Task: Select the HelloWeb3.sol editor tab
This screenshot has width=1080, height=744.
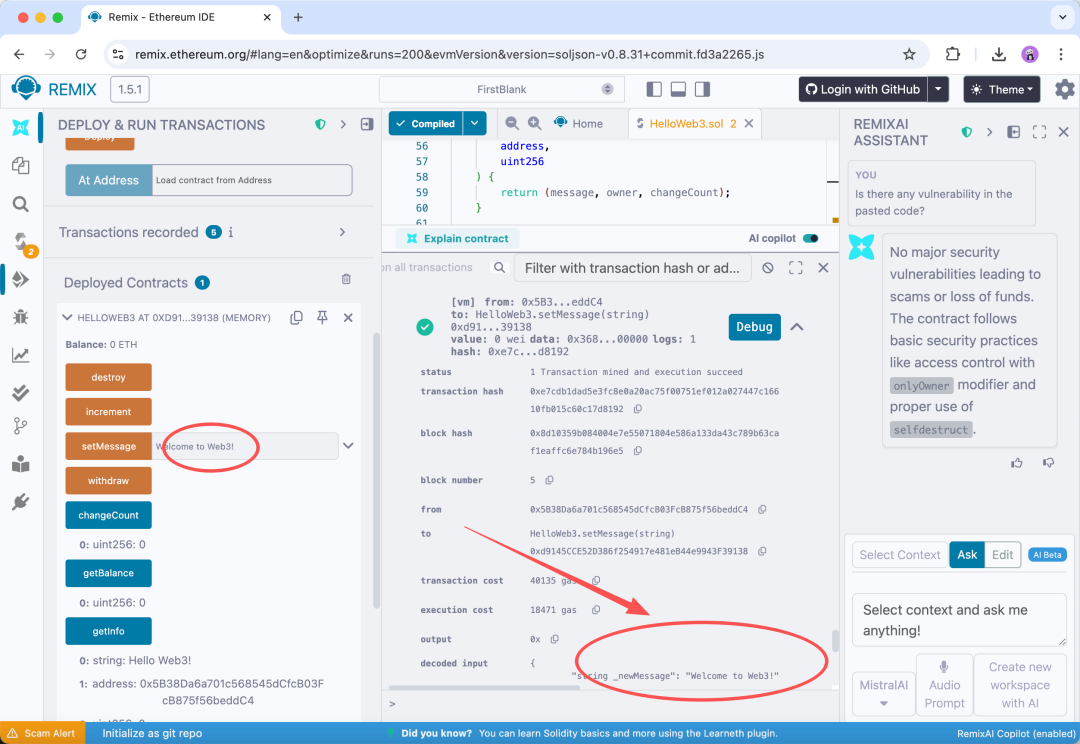Action: coord(686,123)
